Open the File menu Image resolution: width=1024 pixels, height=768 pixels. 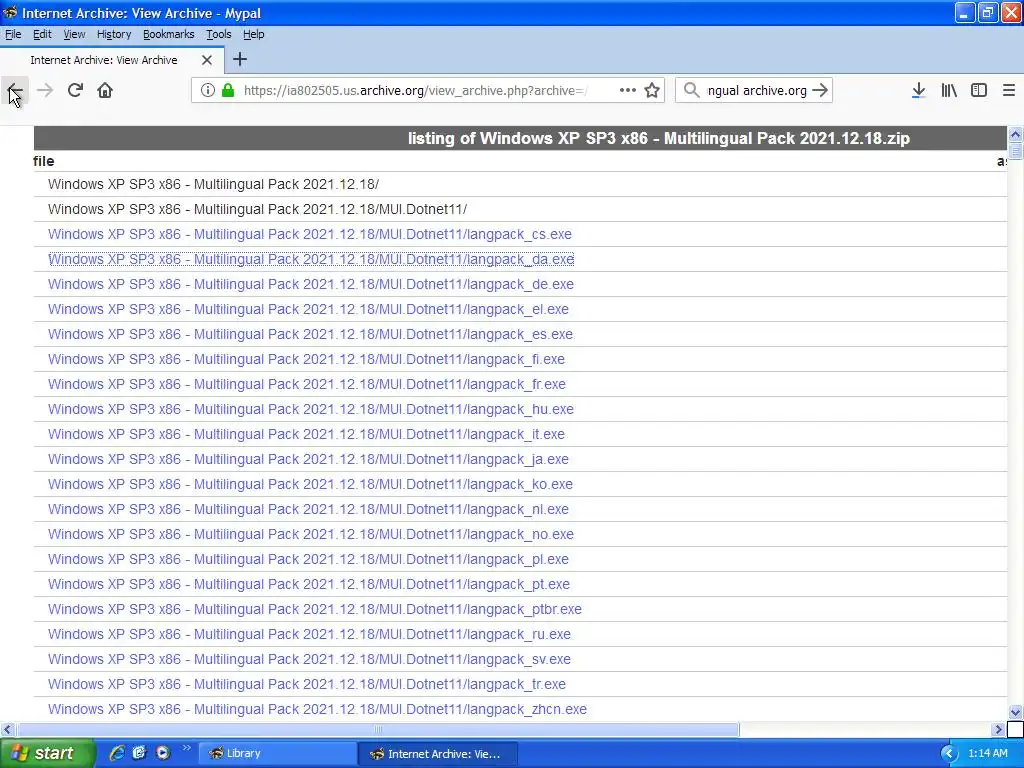click(13, 34)
